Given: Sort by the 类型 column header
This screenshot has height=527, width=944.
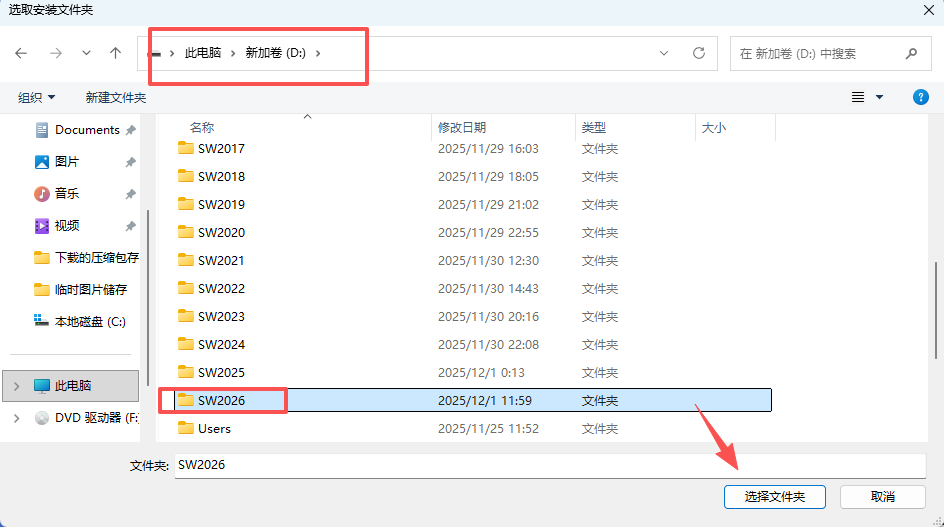Looking at the screenshot, I should point(594,127).
